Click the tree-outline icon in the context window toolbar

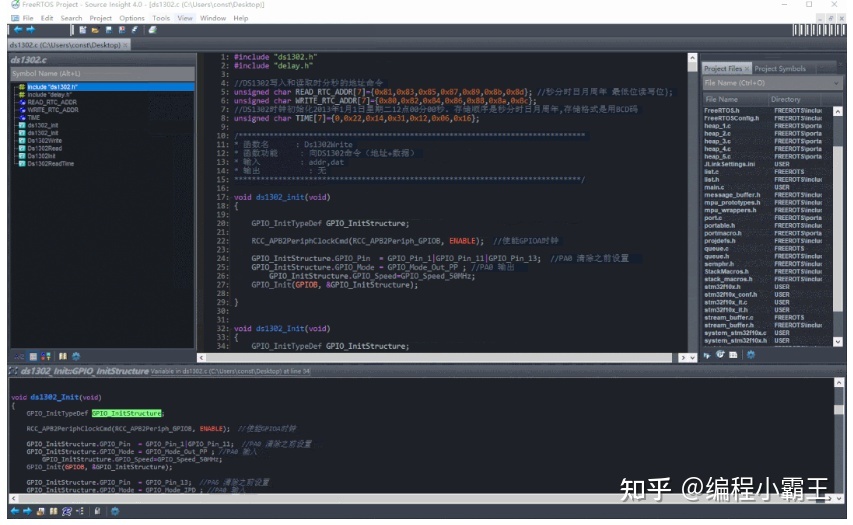coord(80,511)
